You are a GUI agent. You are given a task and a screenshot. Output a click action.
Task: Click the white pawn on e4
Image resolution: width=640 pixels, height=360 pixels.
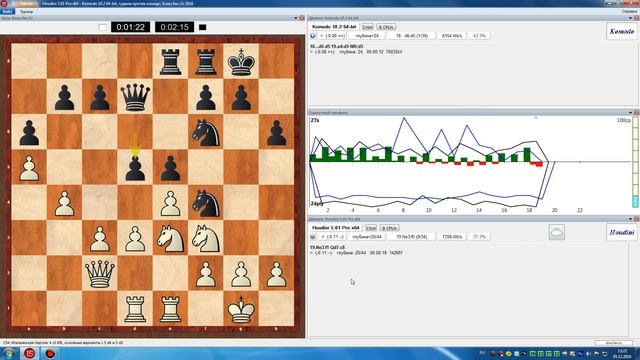click(x=170, y=203)
